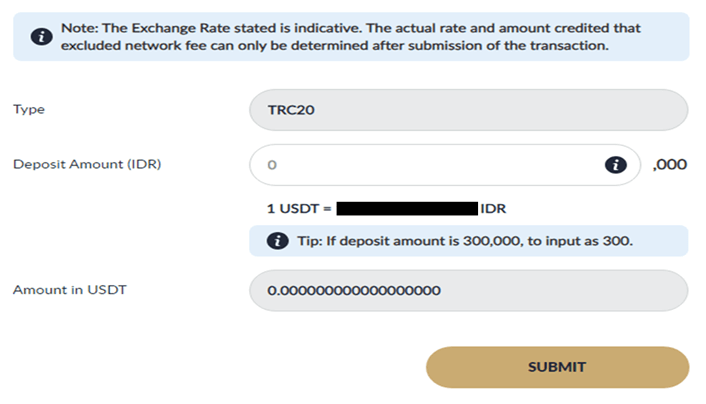Select the TRC20 type field
This screenshot has width=706, height=404.
click(468, 110)
